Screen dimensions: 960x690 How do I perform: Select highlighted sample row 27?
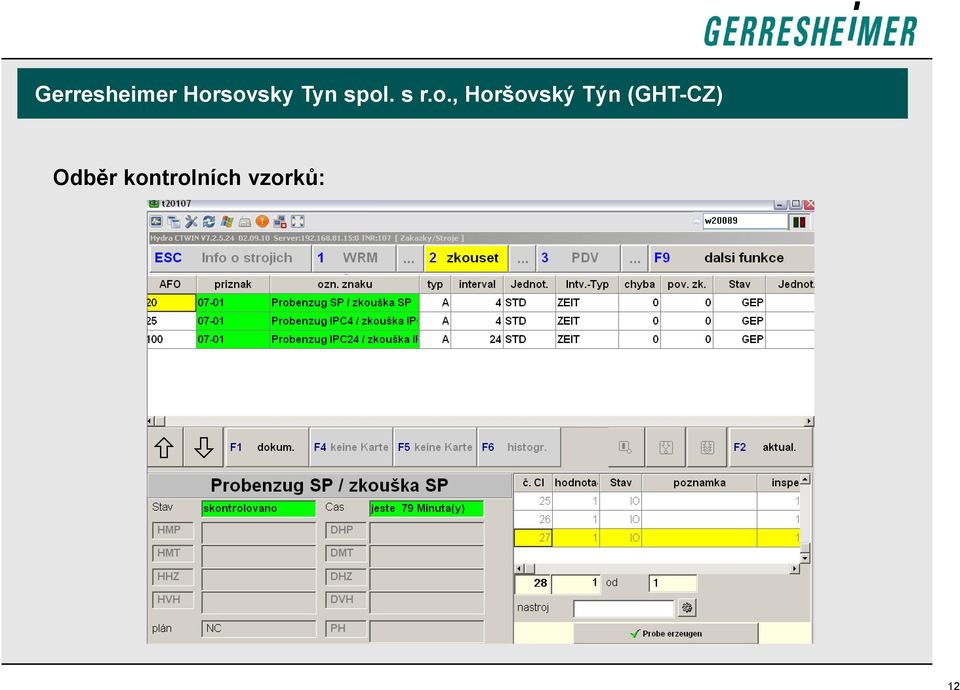(x=657, y=538)
